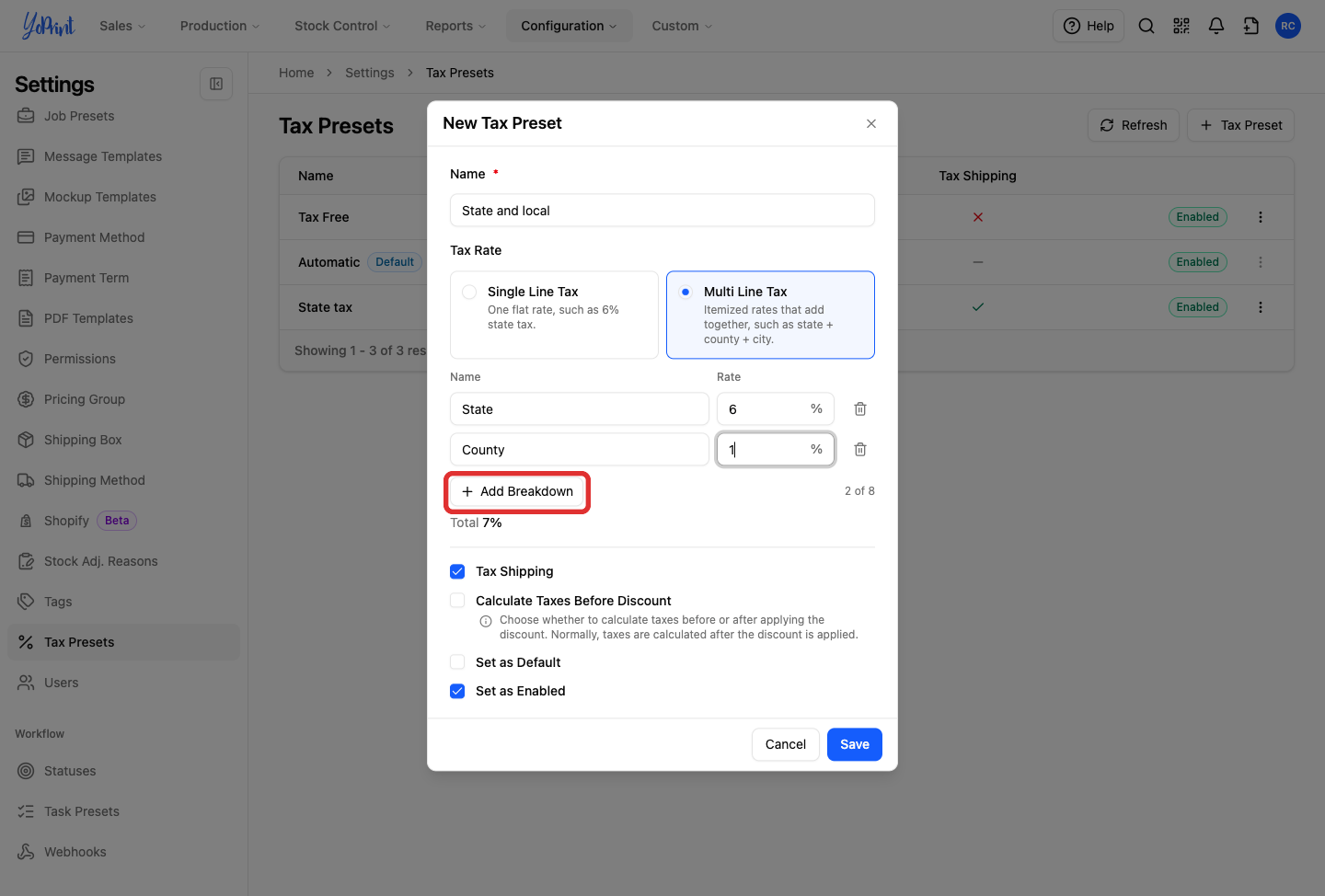This screenshot has height=896, width=1325.
Task: Open Webhooks in the sidebar
Action: pyautogui.click(x=75, y=852)
